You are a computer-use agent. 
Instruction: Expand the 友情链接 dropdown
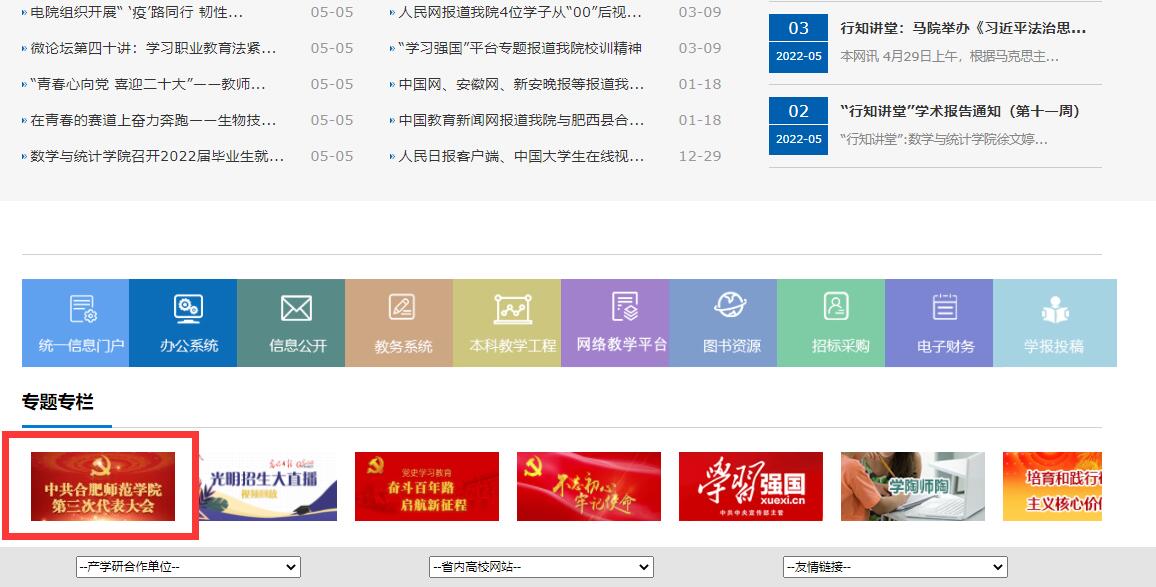pyautogui.click(x=895, y=567)
